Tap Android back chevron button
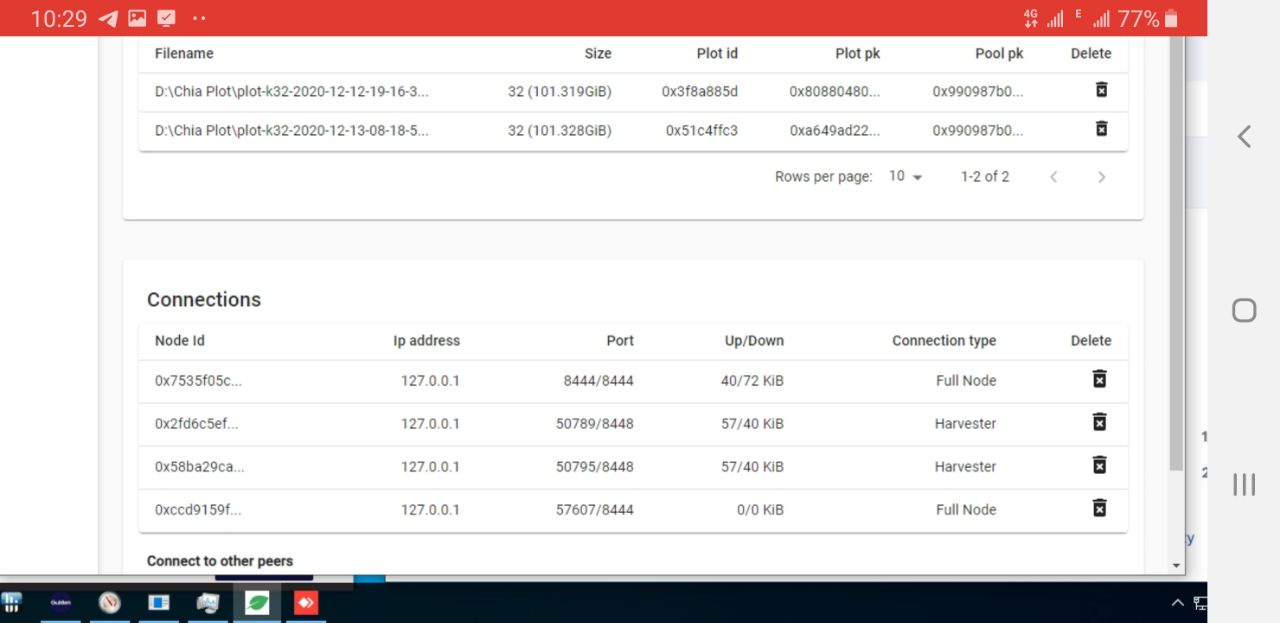Viewport: 1280px width, 623px height. click(1244, 136)
